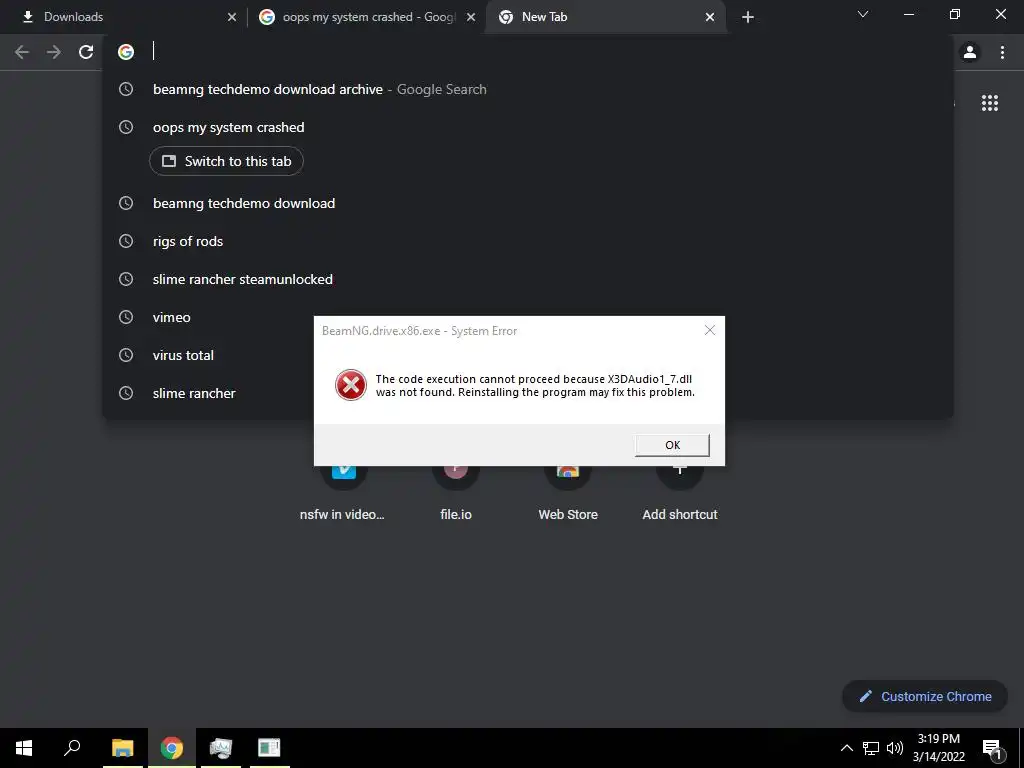The height and width of the screenshot is (768, 1024).
Task: Open the Google apps grid
Action: (x=989, y=103)
